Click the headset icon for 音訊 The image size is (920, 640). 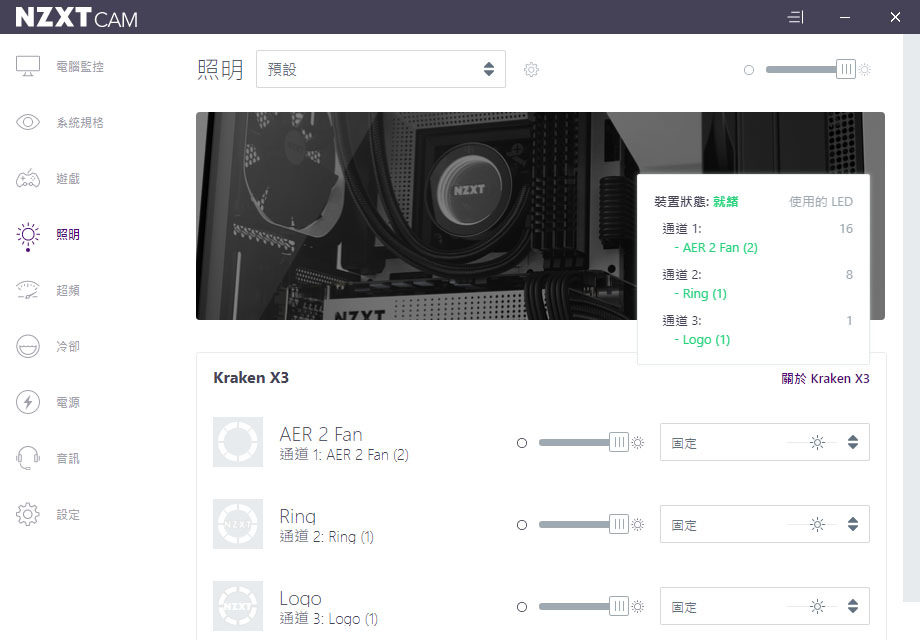point(28,458)
